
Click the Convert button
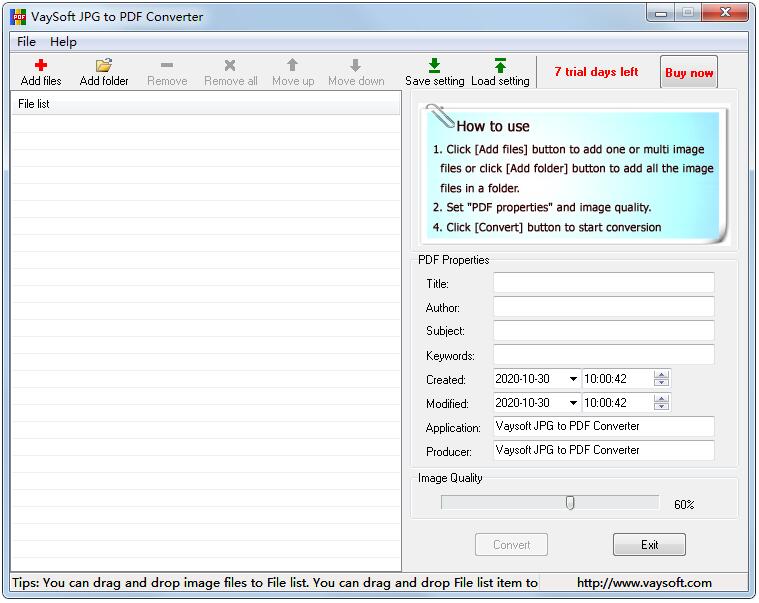(511, 544)
